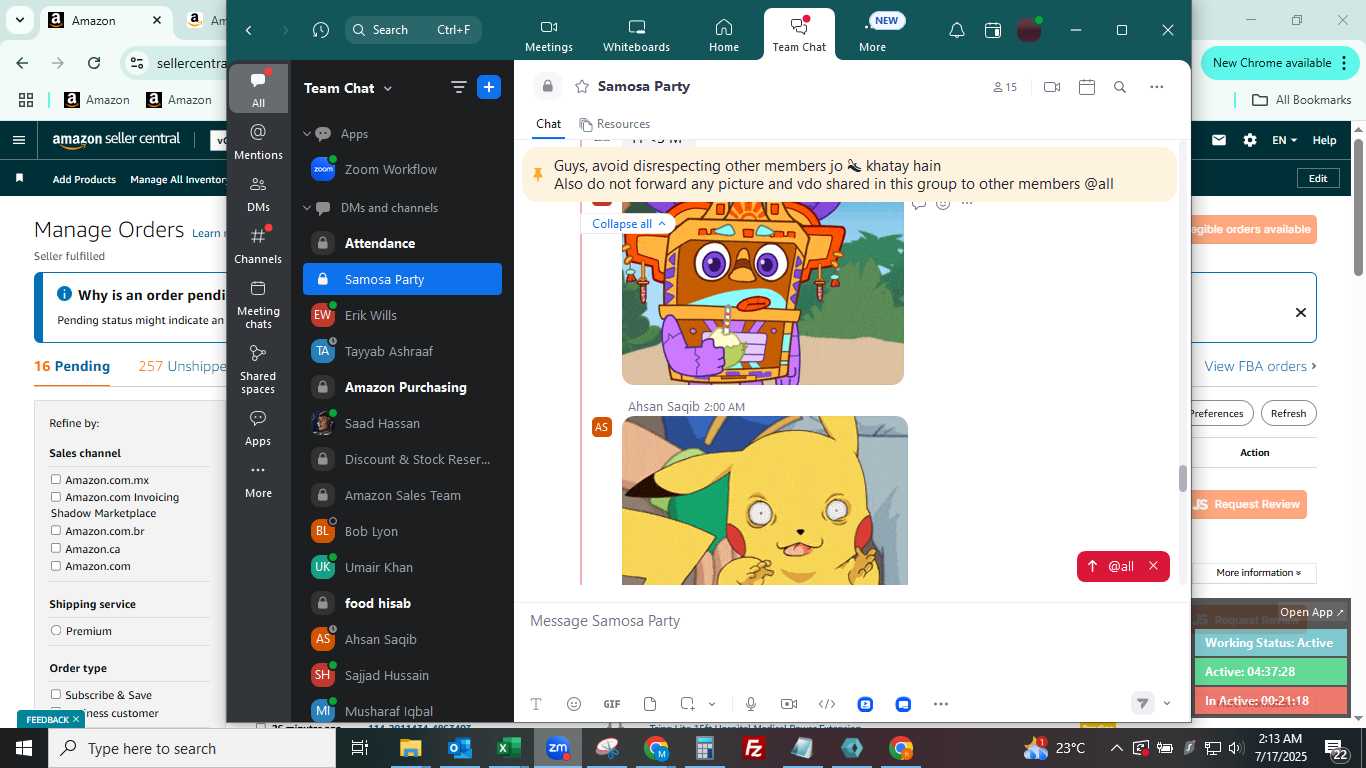
Task: Open Zoom Workflow app chat
Action: tap(402, 169)
